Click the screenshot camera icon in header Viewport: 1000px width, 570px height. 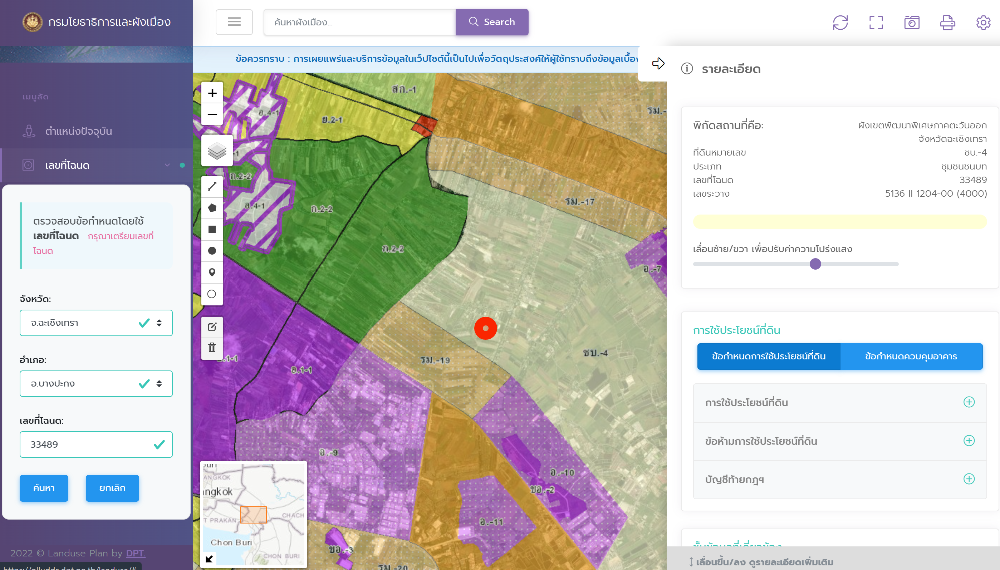[x=912, y=22]
